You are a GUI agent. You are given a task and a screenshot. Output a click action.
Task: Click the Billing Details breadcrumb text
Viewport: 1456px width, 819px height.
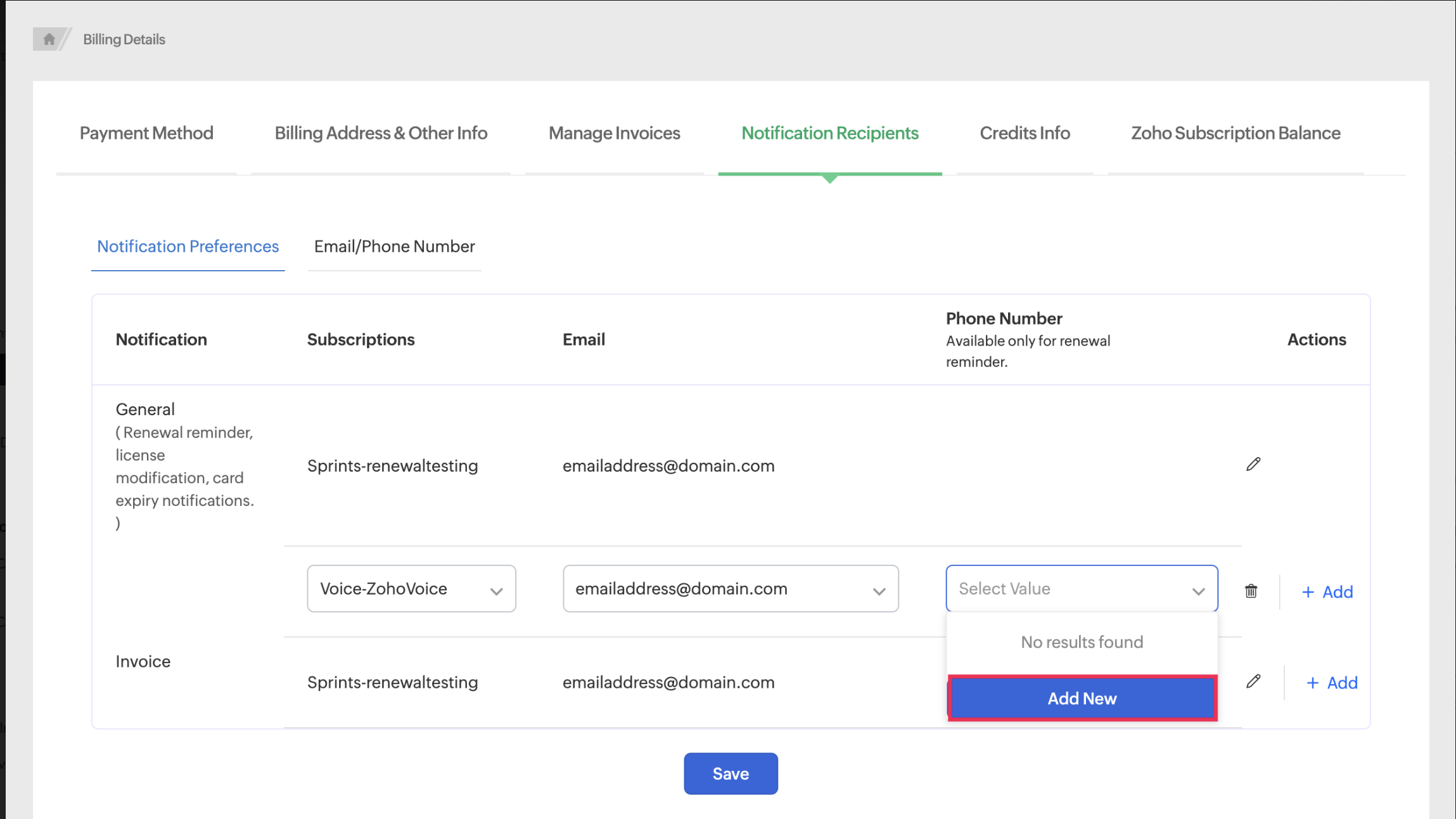tap(124, 39)
